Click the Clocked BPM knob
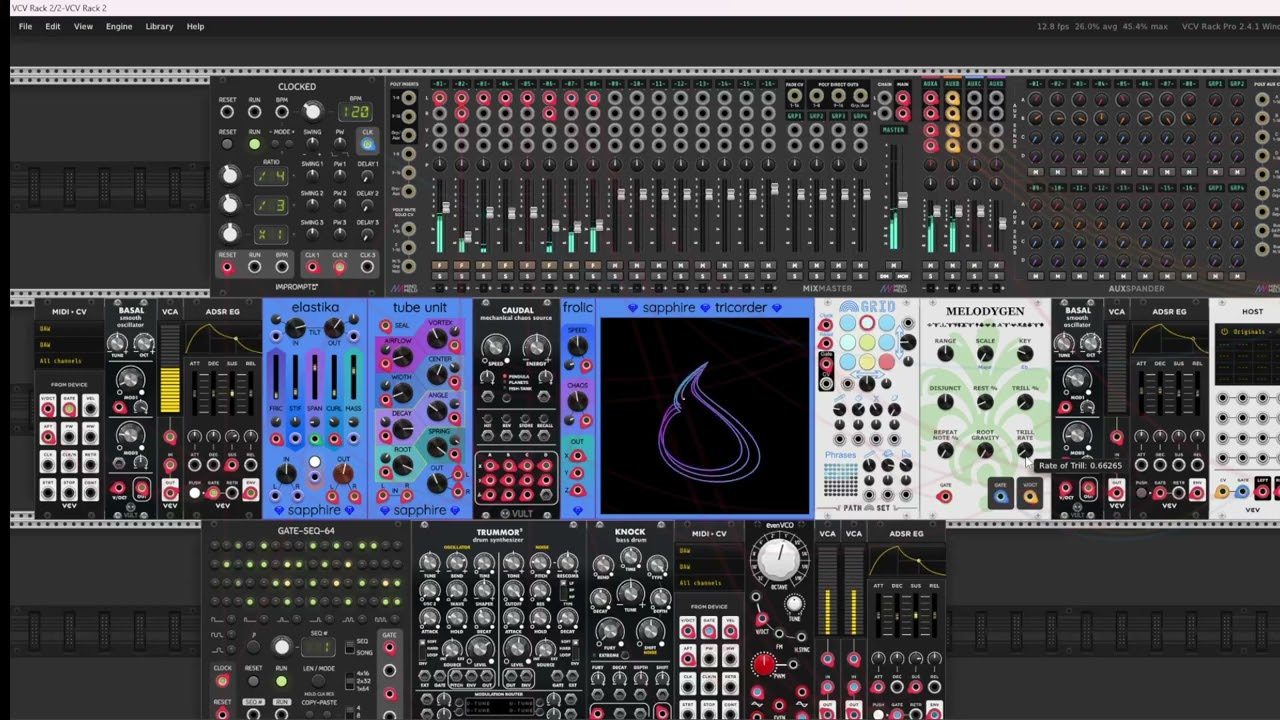This screenshot has height=720, width=1280. 313,111
